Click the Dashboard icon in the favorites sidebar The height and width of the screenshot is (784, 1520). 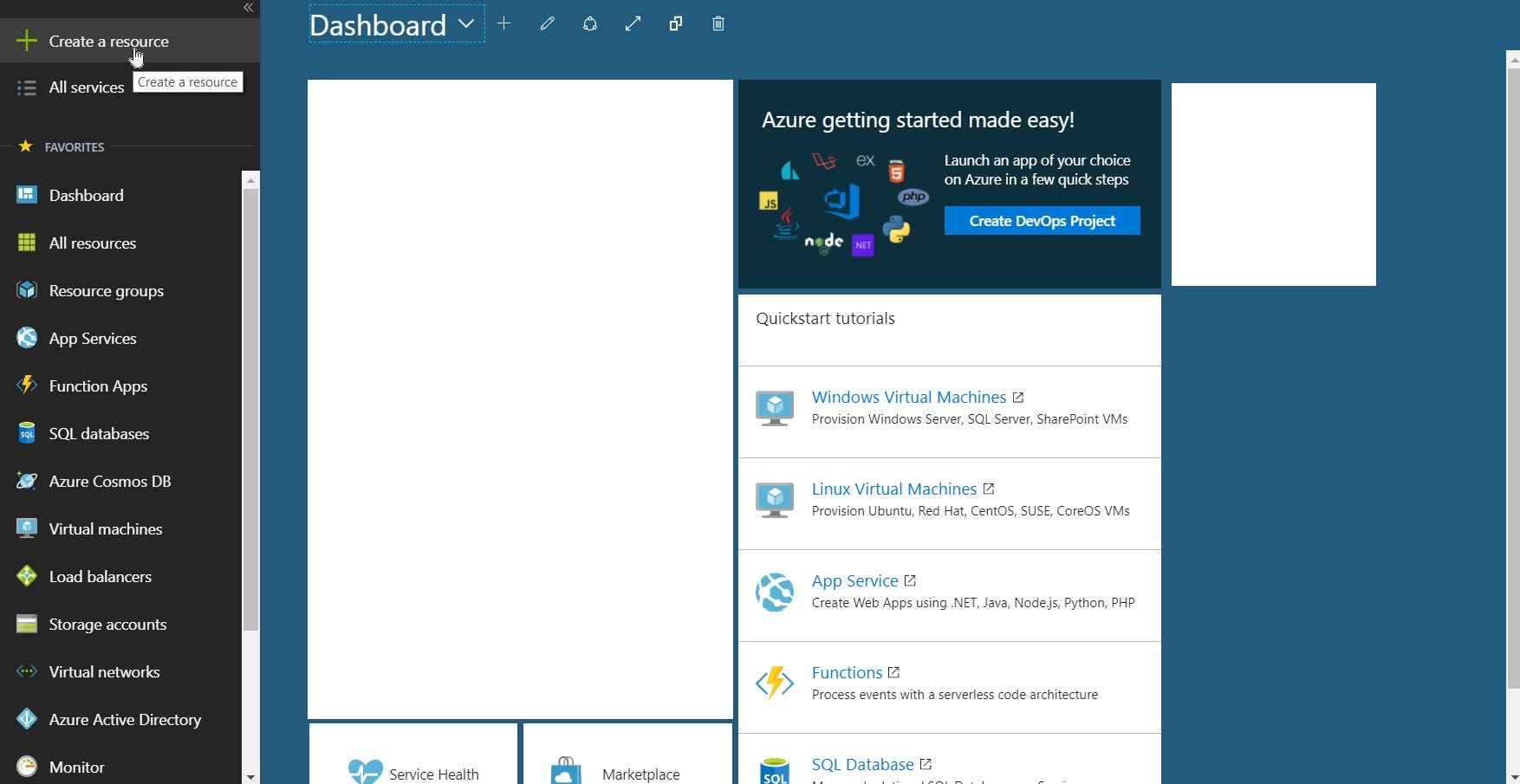(27, 195)
